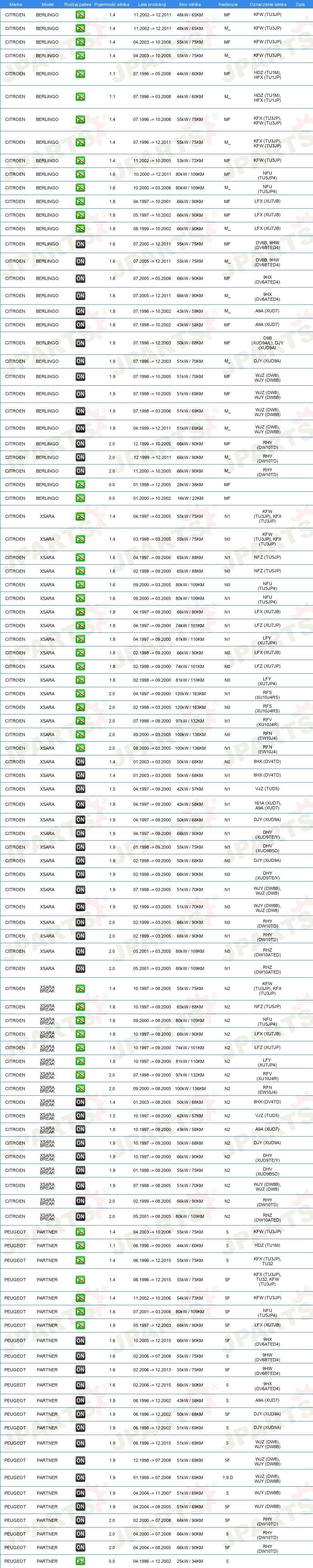The height and width of the screenshot is (1568, 313).
Task: Select 'KFX (TU3JP), TU32, KFW (TU3JP)' engine cell
Action: (x=267, y=1280)
